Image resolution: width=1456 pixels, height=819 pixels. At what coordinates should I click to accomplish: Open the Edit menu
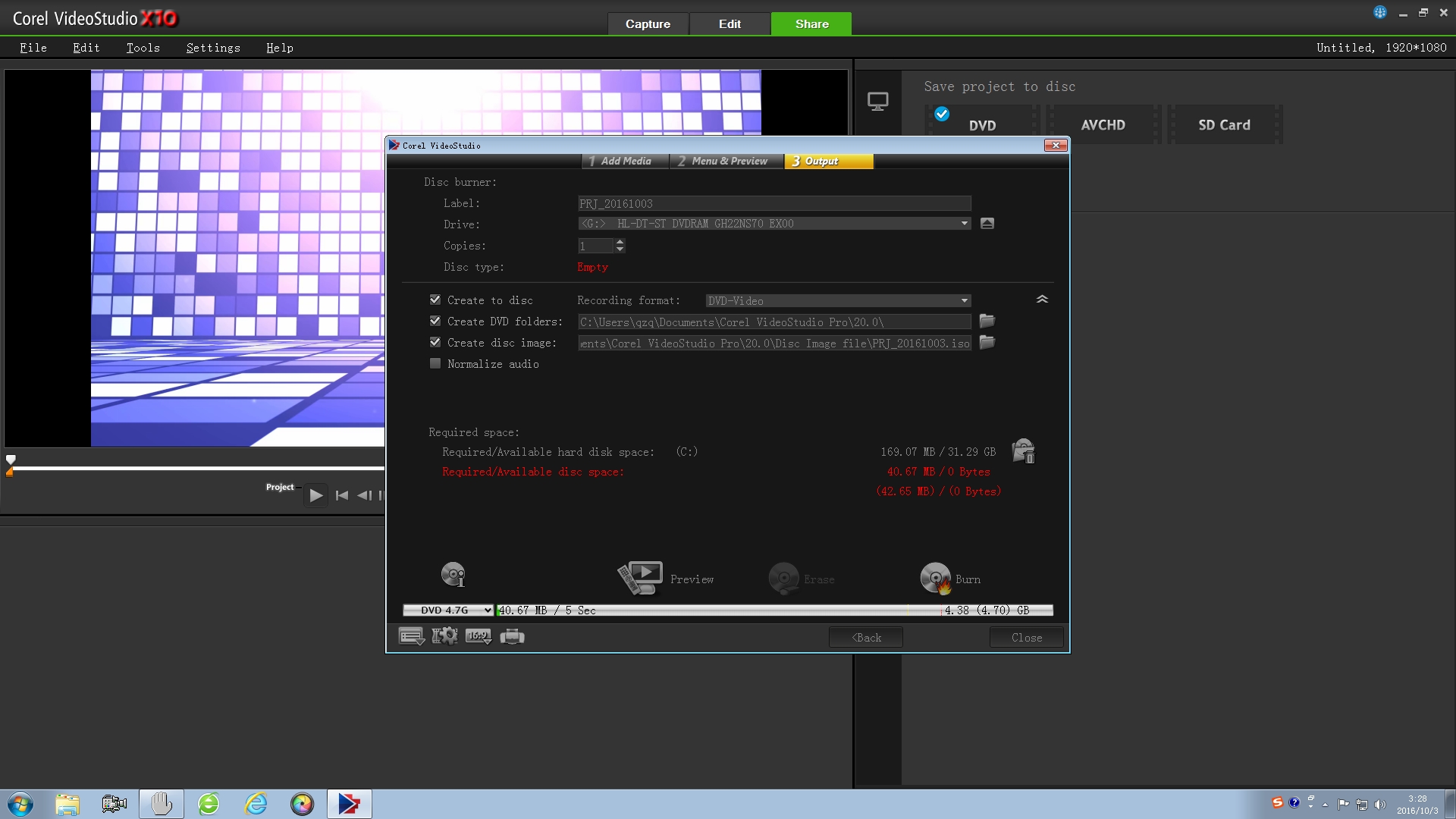click(x=86, y=48)
